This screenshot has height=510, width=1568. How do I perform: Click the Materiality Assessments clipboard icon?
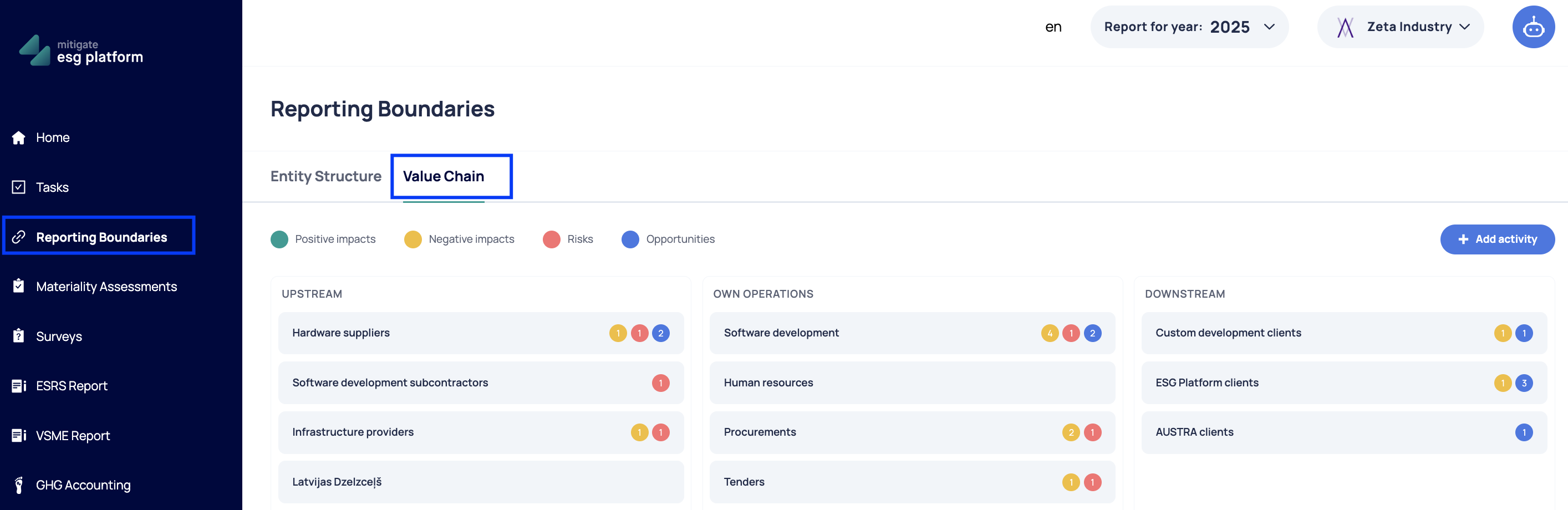pyautogui.click(x=19, y=286)
